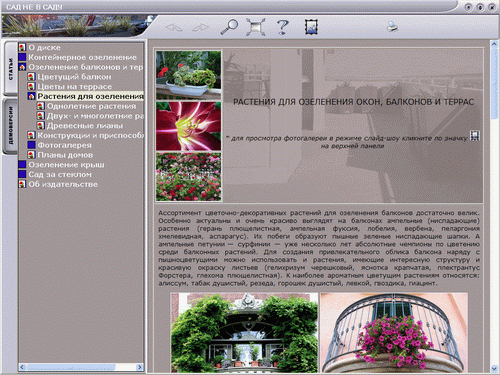This screenshot has width=500, height=375.
Task: Click page icon beside 'Древесные лианы'
Action: click(x=41, y=126)
